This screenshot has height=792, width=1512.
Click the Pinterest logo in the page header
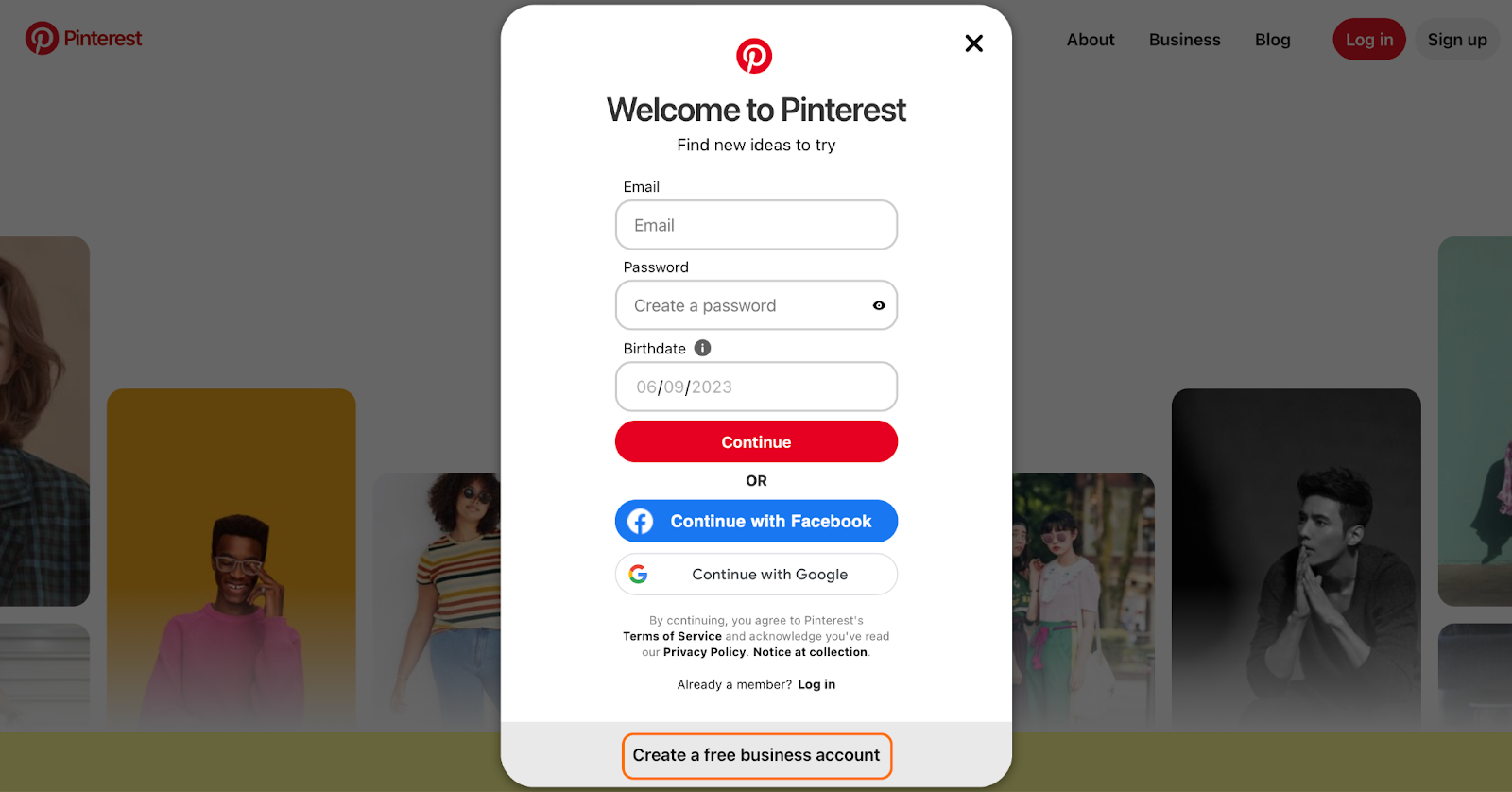83,39
